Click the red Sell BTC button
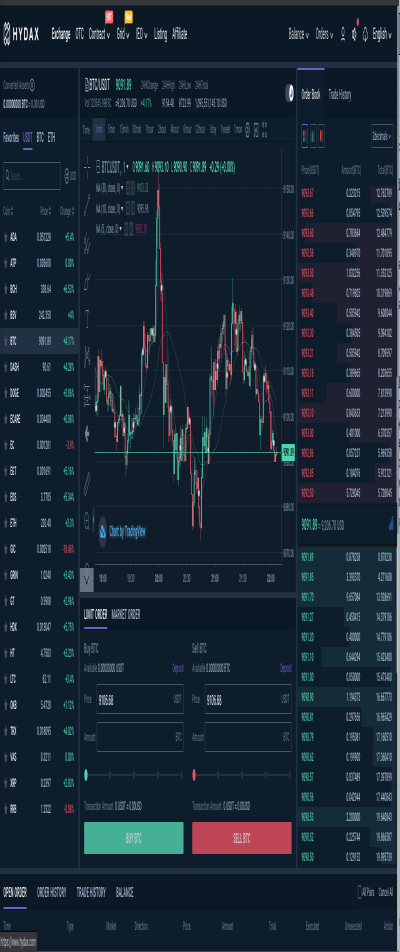Viewport: 400px width, 952px height. pos(242,838)
